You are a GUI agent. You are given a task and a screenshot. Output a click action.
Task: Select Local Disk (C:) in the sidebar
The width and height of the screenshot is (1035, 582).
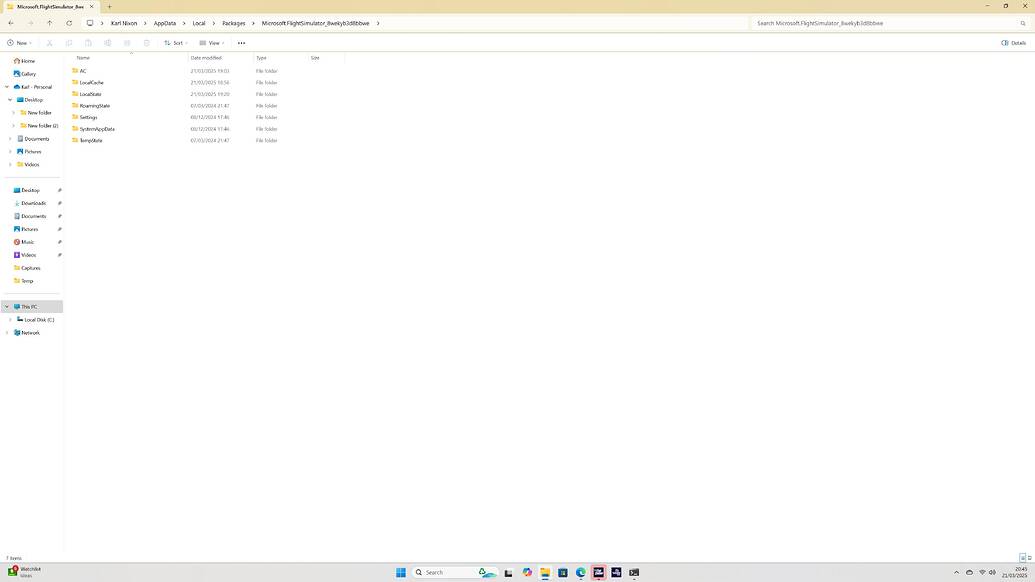coord(38,319)
